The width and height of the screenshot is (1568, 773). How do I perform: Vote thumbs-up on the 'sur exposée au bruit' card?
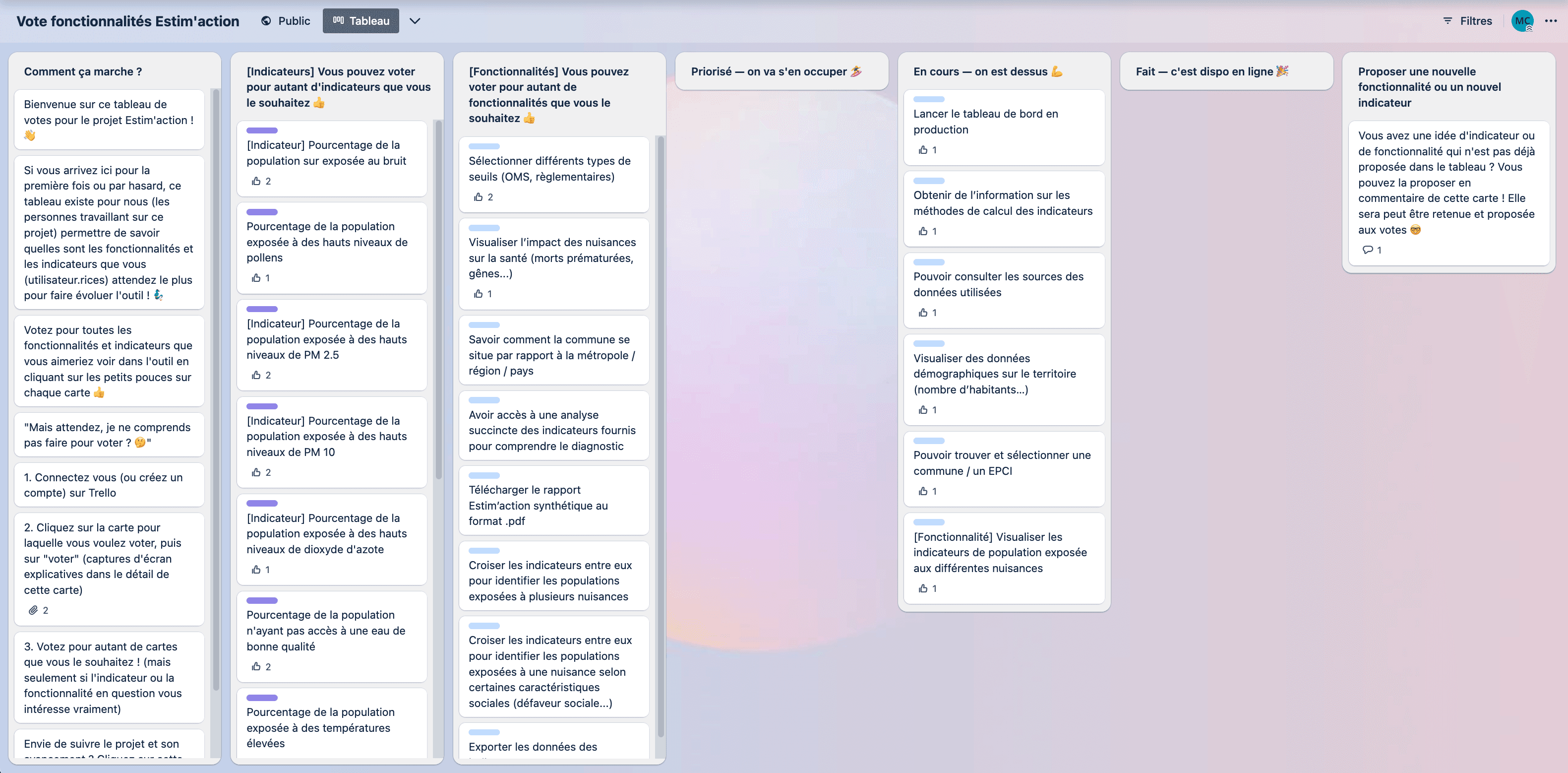(256, 181)
